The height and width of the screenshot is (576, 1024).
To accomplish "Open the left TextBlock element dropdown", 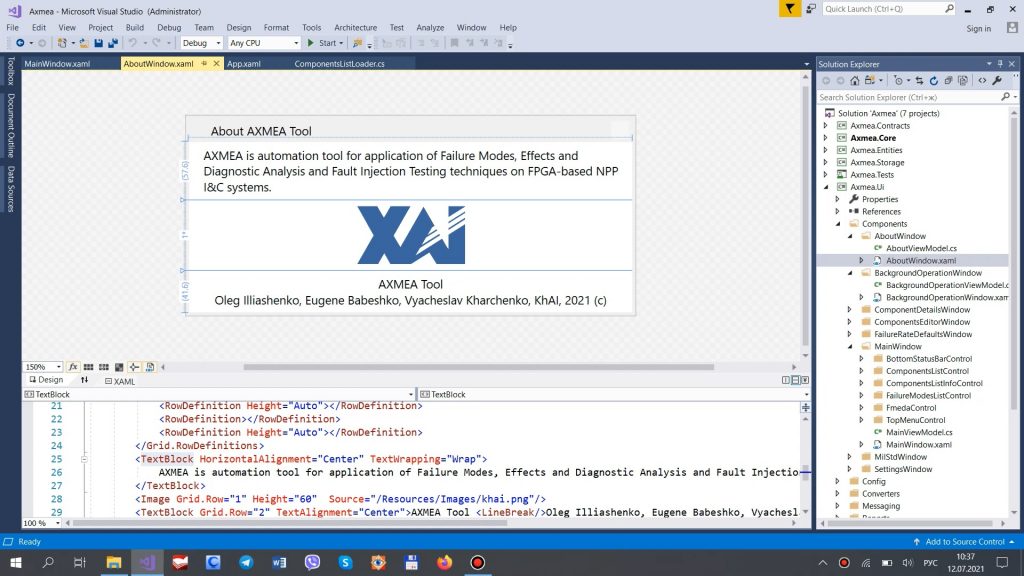I will coord(219,394).
